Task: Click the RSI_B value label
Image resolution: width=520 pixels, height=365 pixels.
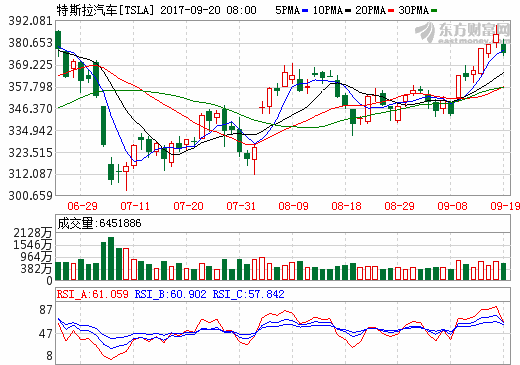Action: point(170,294)
